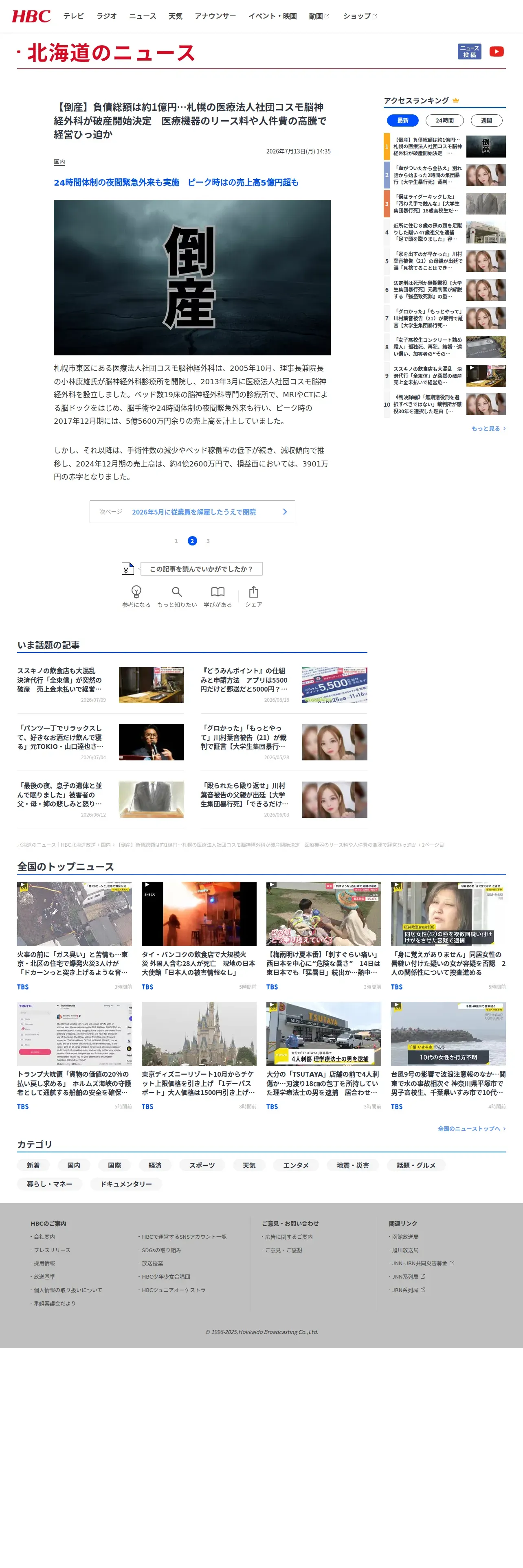Screen dimensions: 523x1568
Task: Click the もっと知りたい magnifier reaction icon
Action: pyautogui.click(x=176, y=591)
